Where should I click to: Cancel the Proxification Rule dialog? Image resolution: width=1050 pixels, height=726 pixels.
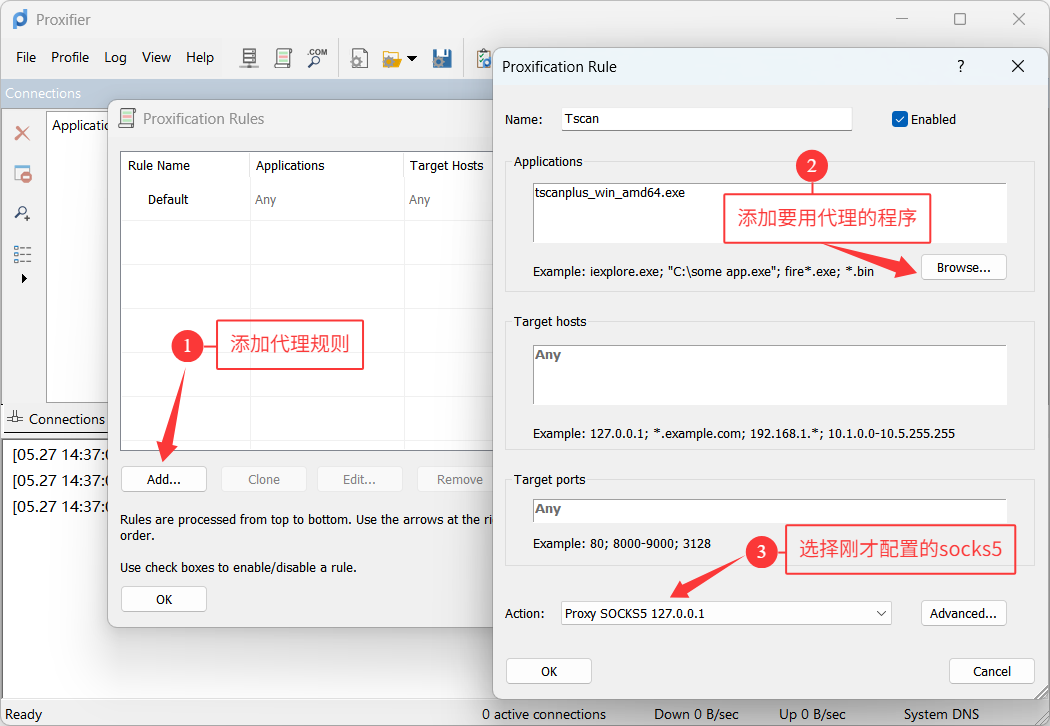click(992, 671)
